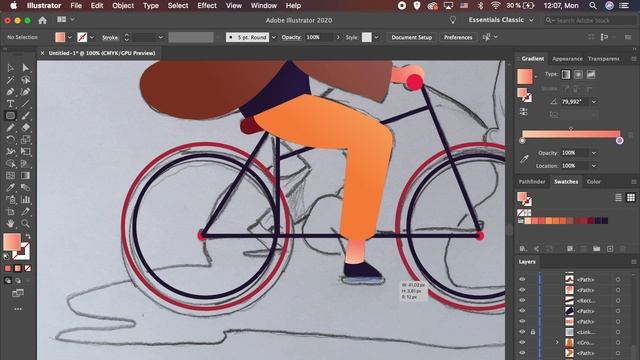
Task: Click the Stroke label in control bar
Action: point(110,38)
